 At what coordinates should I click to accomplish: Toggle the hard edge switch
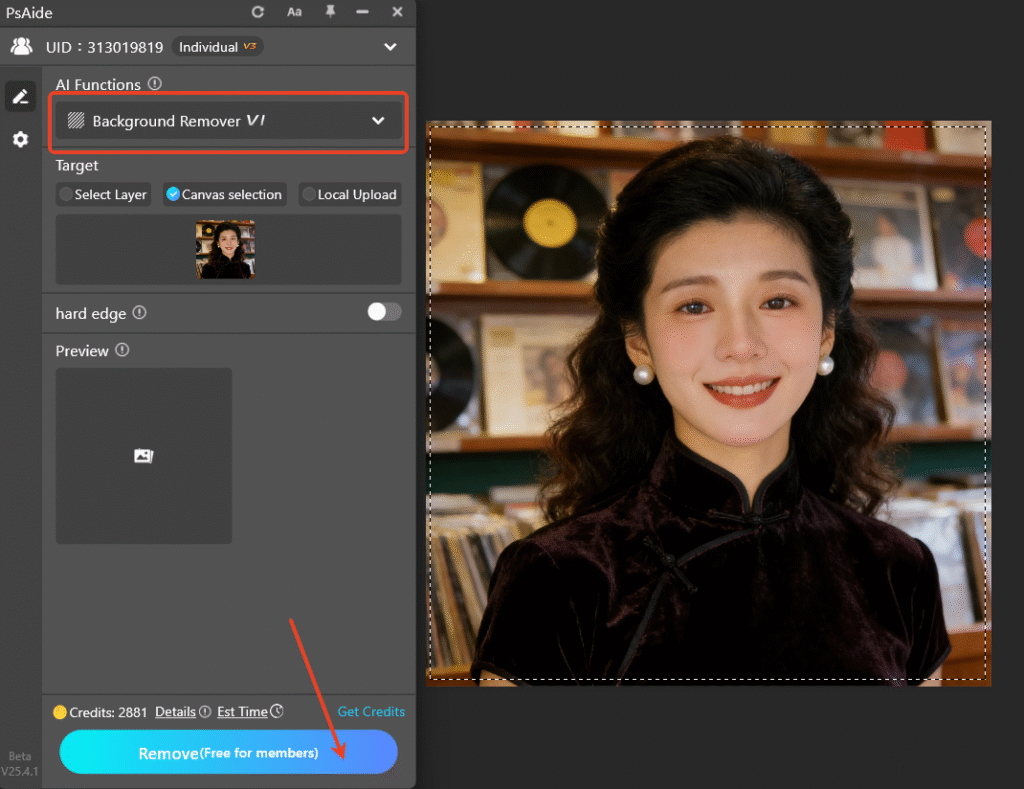coord(383,312)
